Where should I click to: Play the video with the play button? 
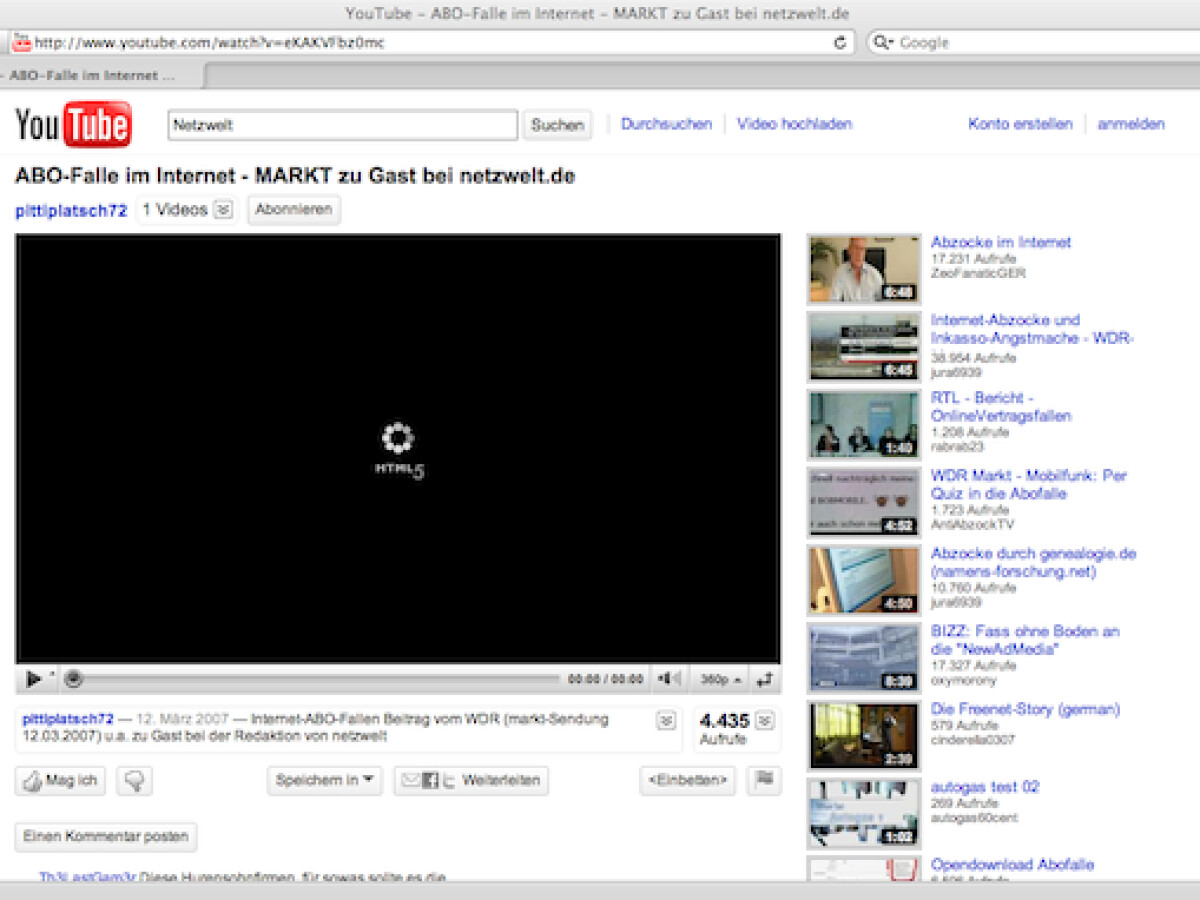click(33, 679)
